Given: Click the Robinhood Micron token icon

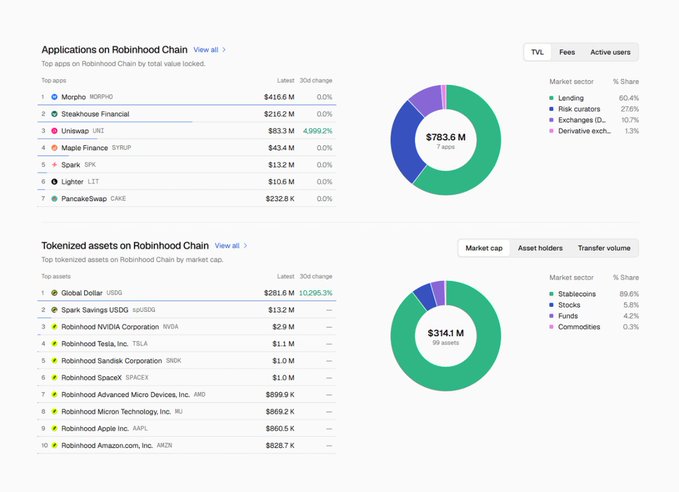Looking at the screenshot, I should click(x=55, y=411).
